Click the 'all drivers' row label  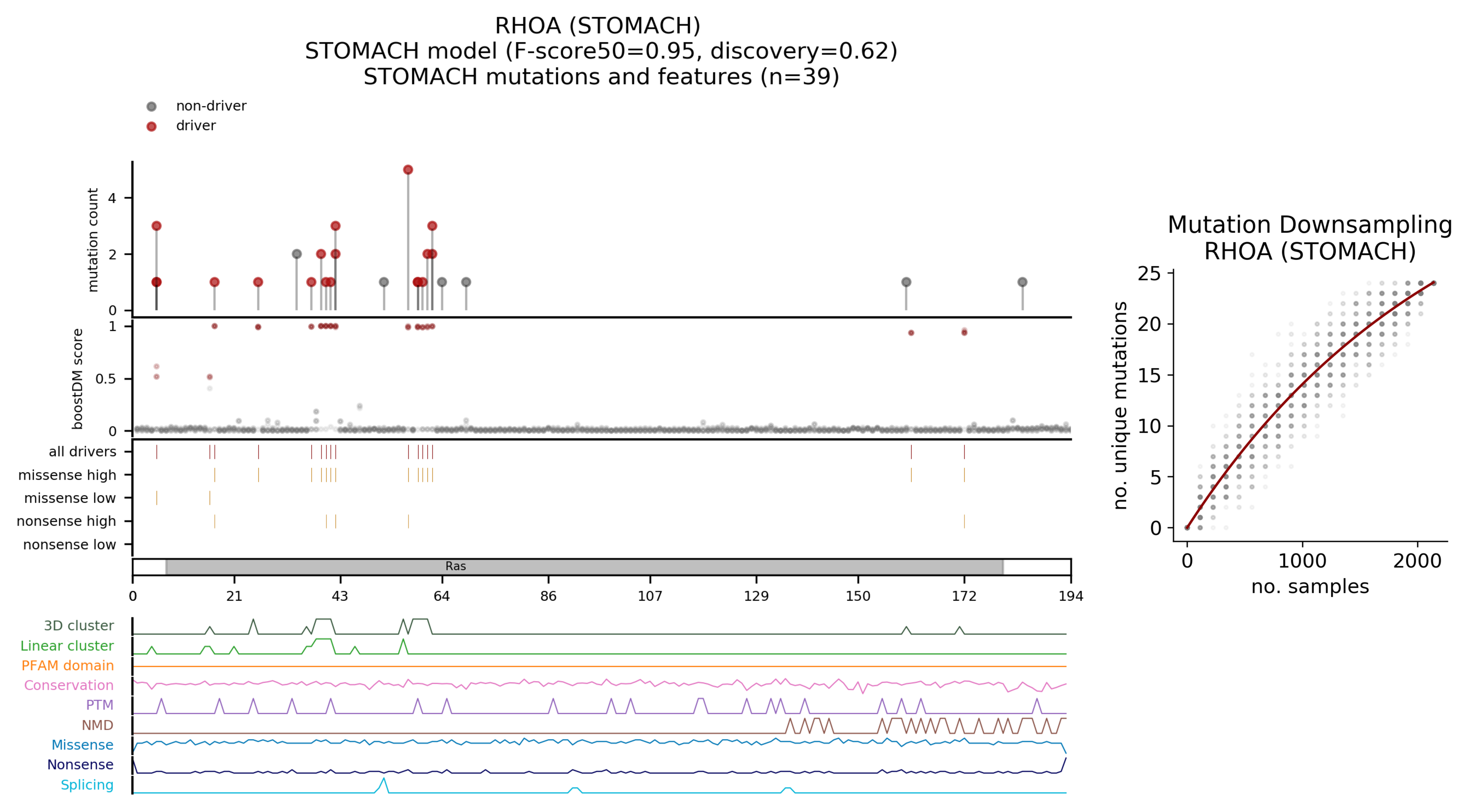pyautogui.click(x=82, y=451)
